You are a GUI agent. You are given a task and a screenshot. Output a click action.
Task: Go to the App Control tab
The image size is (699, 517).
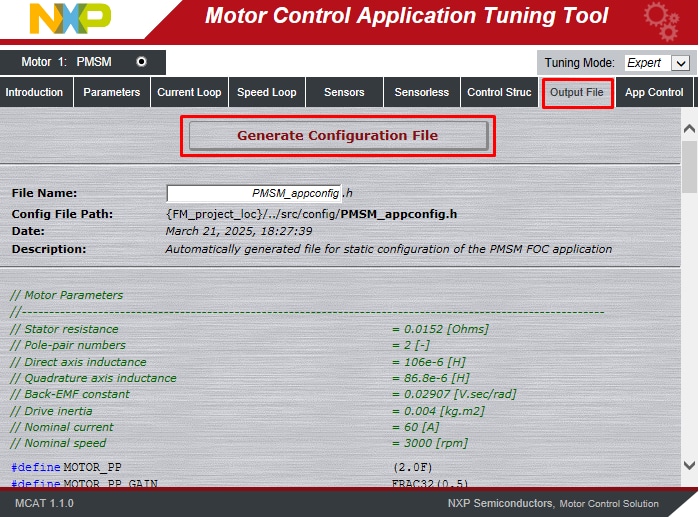(x=654, y=92)
